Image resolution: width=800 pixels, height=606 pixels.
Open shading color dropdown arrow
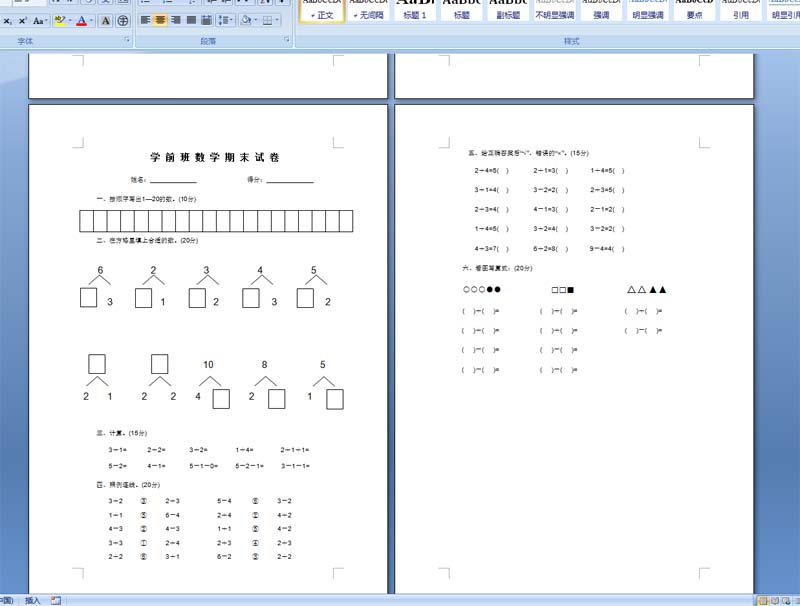256,20
